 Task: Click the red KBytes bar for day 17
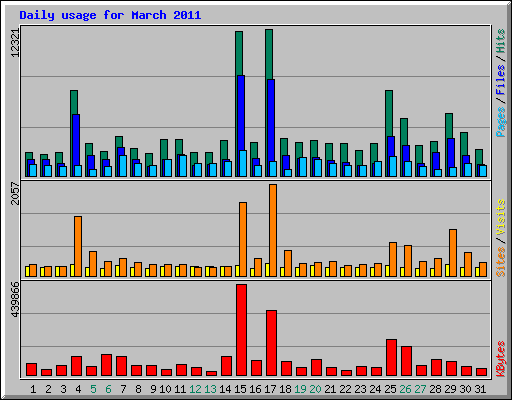coord(271,343)
